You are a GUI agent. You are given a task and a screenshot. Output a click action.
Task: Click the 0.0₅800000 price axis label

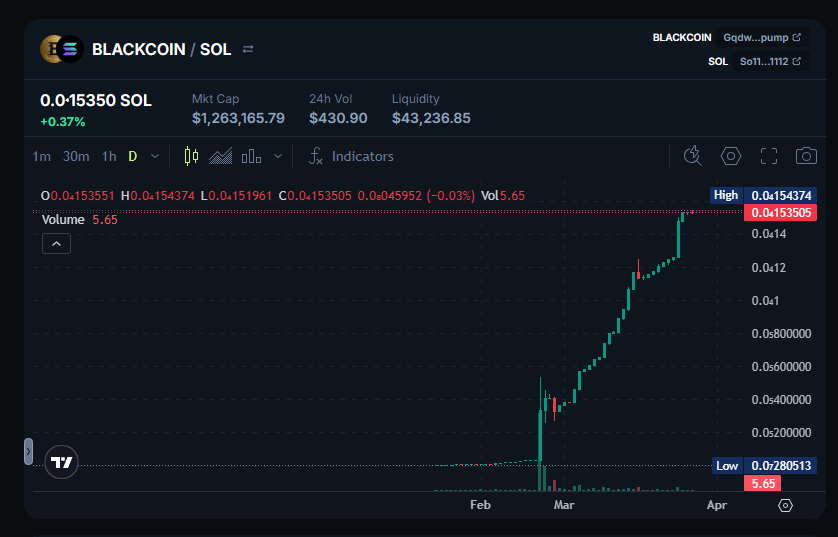point(781,334)
